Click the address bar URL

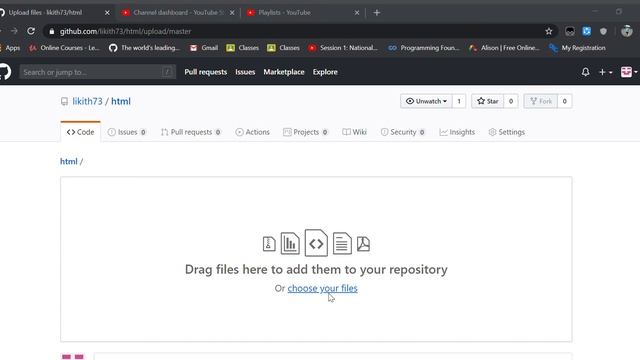click(125, 31)
